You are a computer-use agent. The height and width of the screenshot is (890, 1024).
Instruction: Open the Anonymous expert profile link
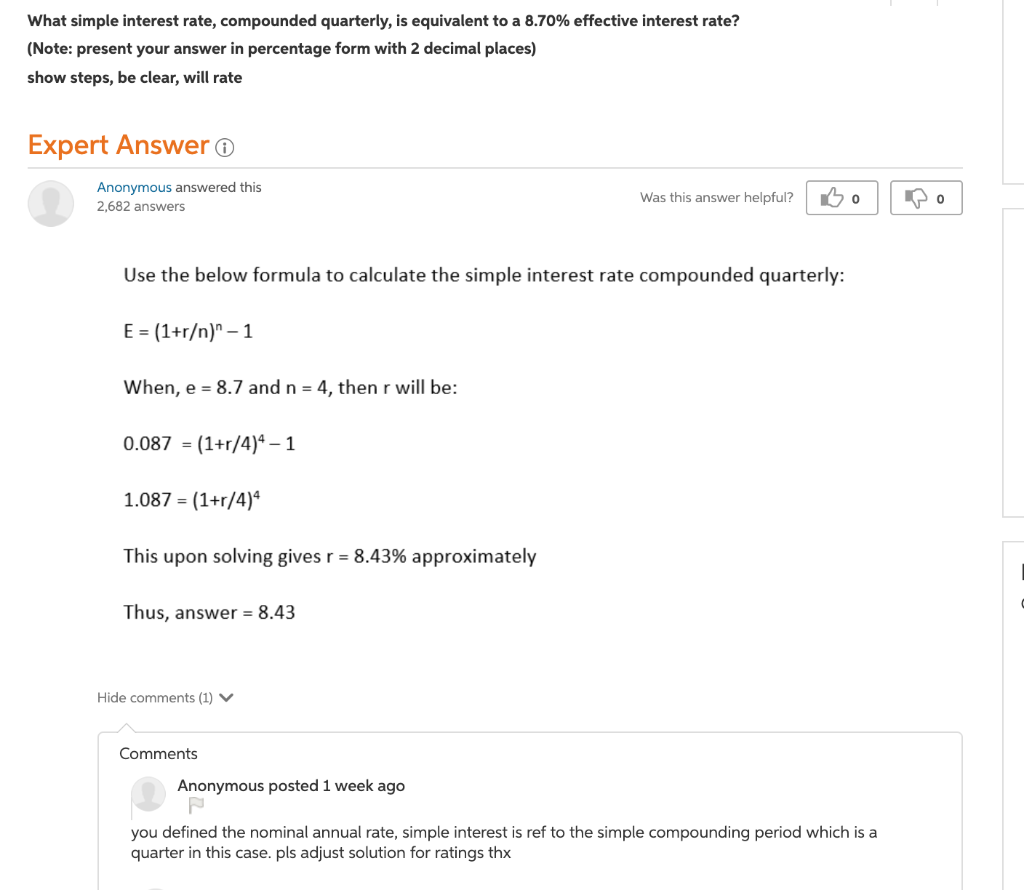(134, 187)
